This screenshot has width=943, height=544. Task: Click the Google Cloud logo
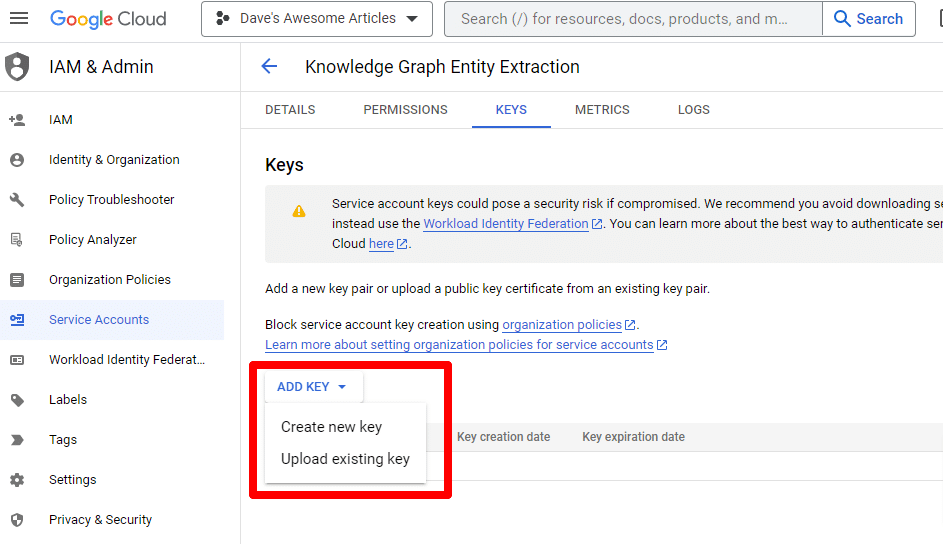coord(108,19)
